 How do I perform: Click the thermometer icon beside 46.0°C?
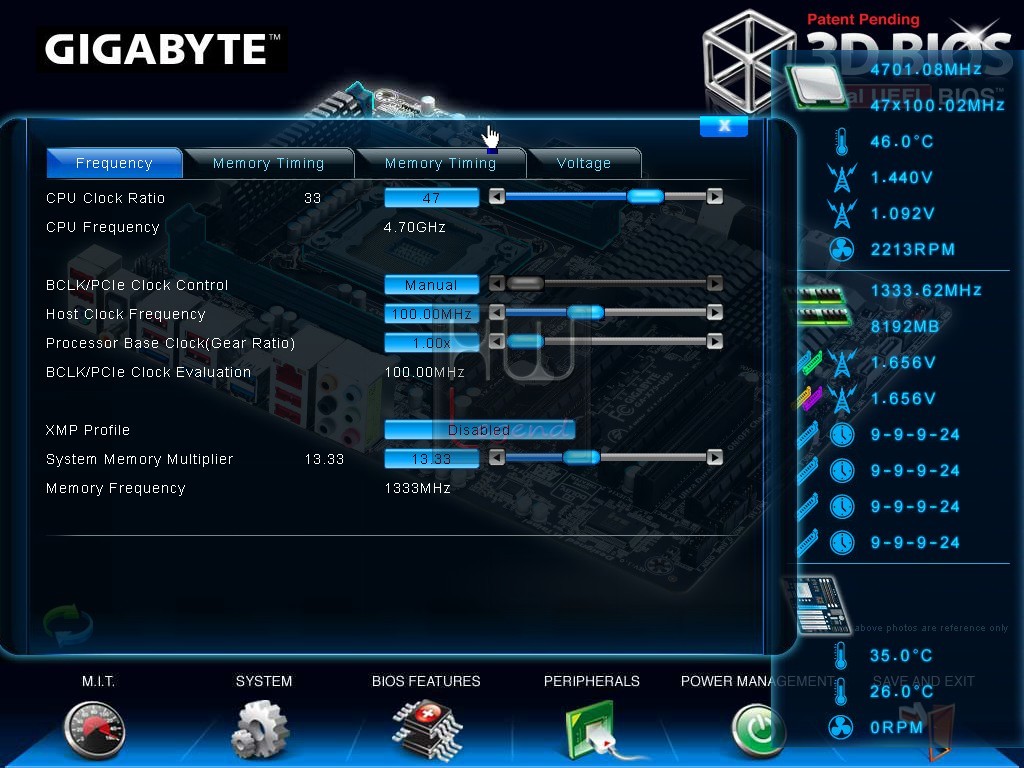coord(842,142)
